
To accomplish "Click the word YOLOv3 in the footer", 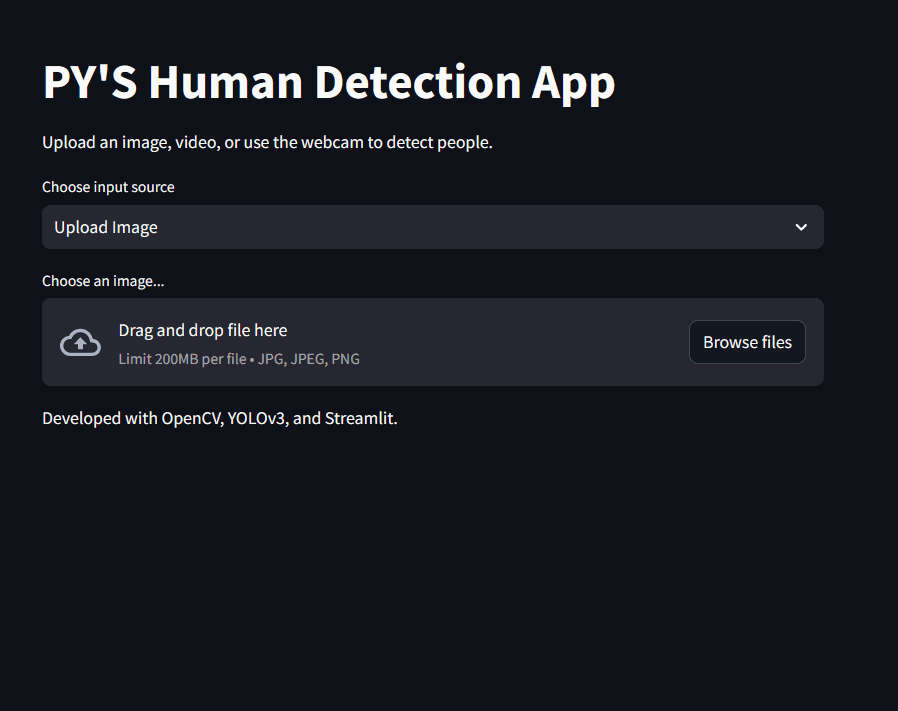I will coord(256,418).
